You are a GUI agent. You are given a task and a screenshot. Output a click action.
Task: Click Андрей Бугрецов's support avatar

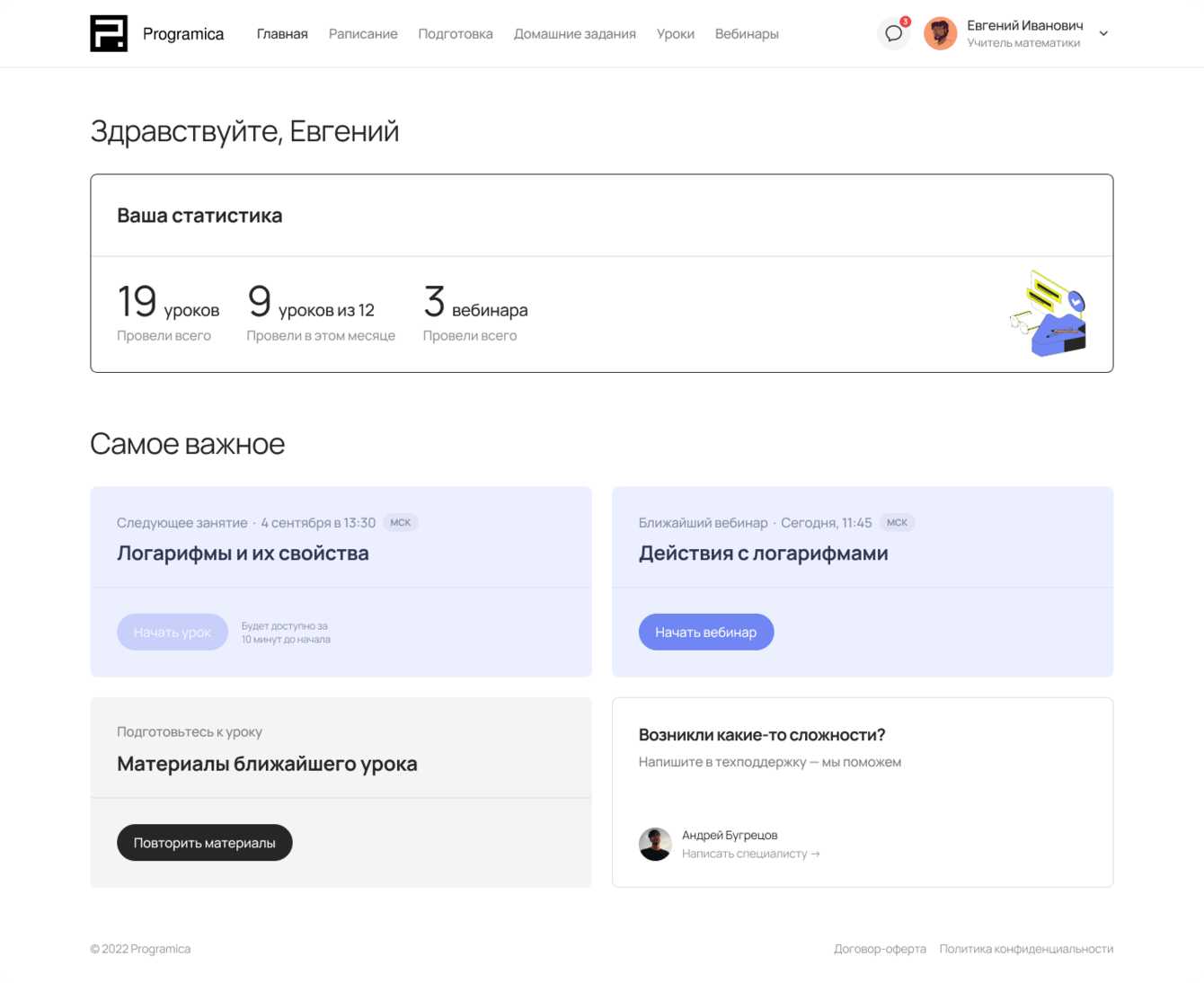(655, 844)
